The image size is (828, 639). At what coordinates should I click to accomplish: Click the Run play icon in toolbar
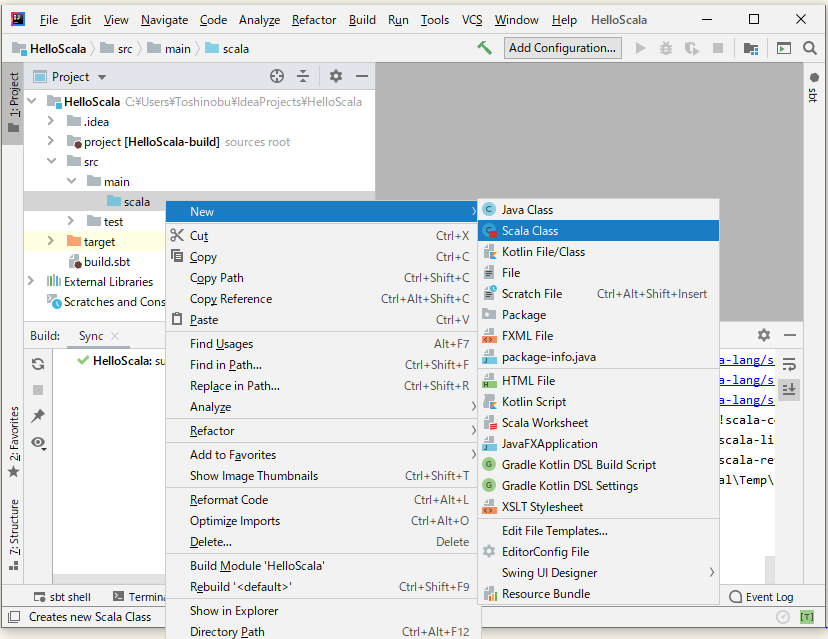click(640, 49)
